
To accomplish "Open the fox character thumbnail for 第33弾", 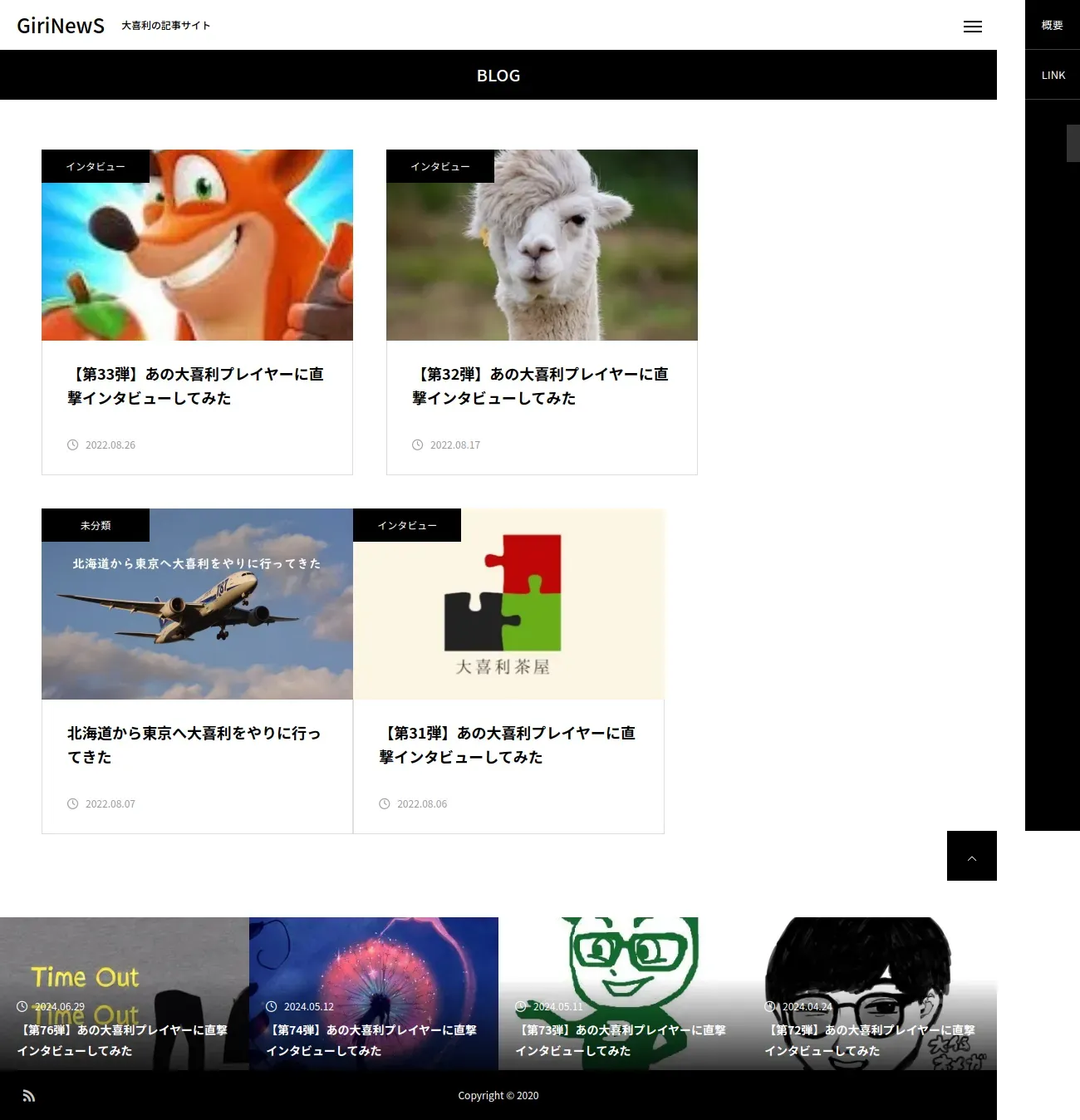I will pyautogui.click(x=197, y=245).
